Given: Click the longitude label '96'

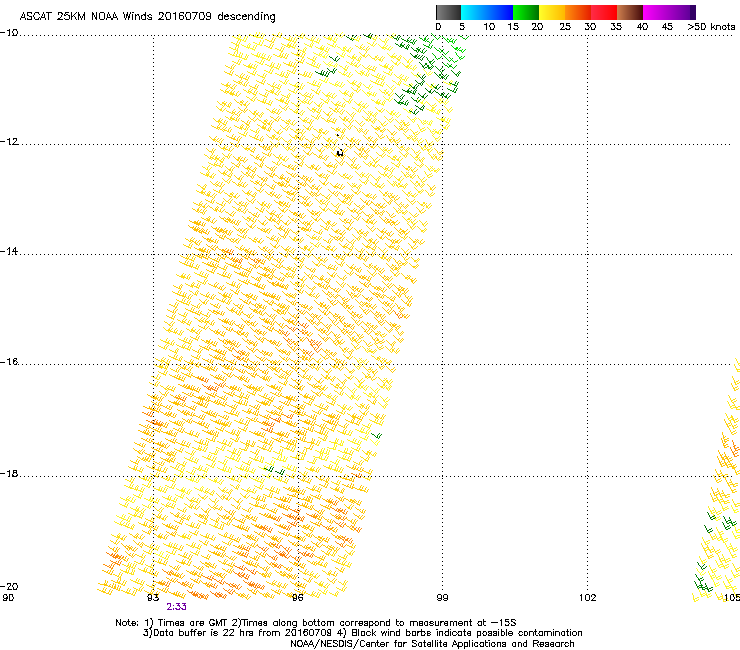Looking at the screenshot, I should click(x=297, y=598).
